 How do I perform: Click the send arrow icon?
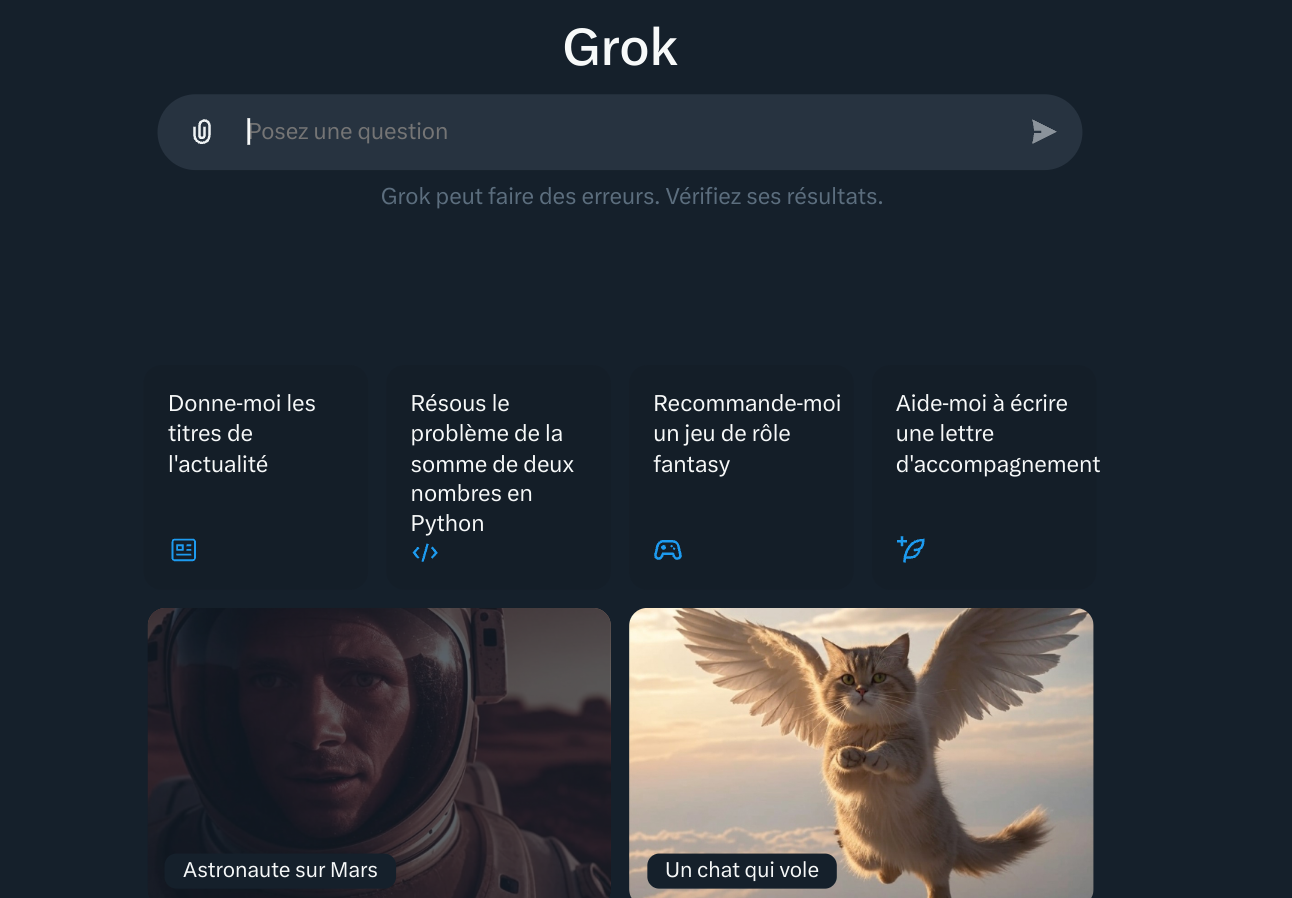click(1043, 132)
